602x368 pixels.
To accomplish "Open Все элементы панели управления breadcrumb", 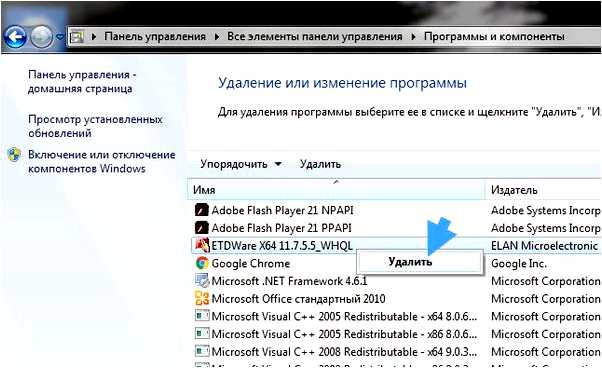I will coord(314,36).
